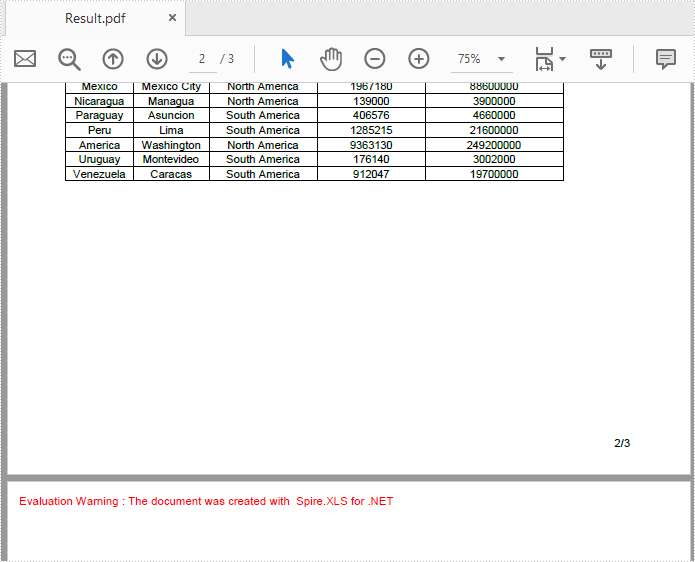
Task: Click the email envelope icon
Action: pos(25,59)
